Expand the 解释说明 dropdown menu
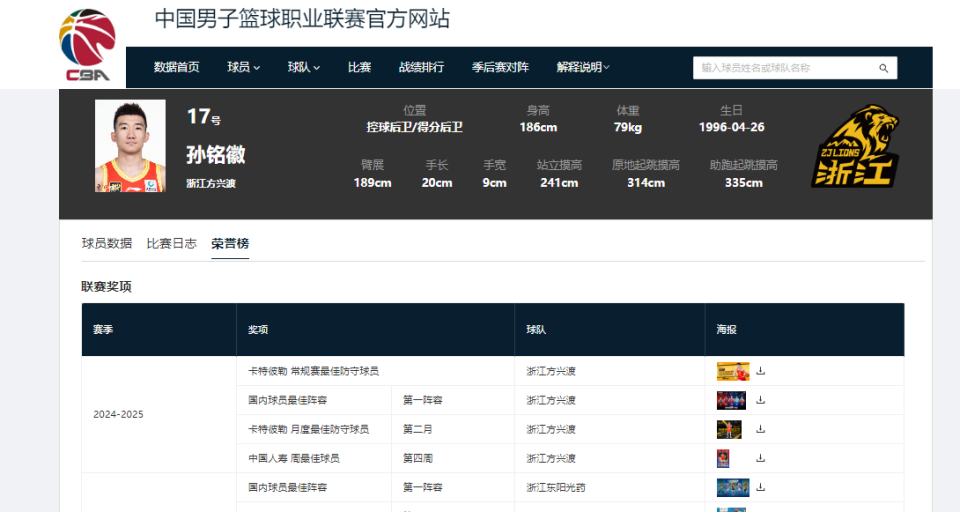Screen dimensions: 960x512 pyautogui.click(x=583, y=67)
